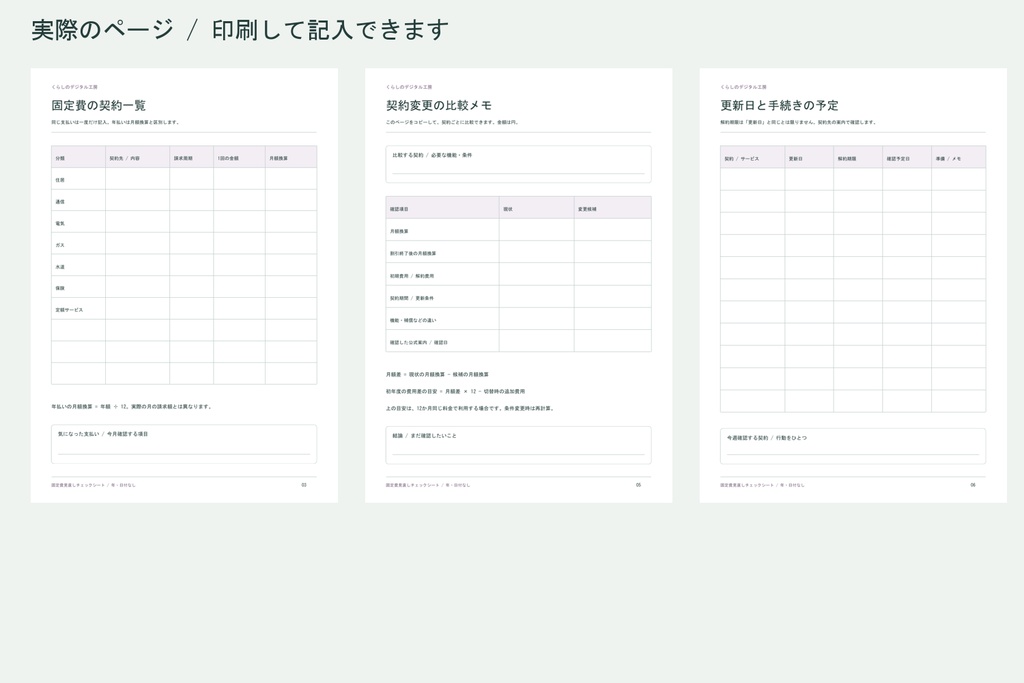Open the 更新日と手続きの予定 page preview

853,285
